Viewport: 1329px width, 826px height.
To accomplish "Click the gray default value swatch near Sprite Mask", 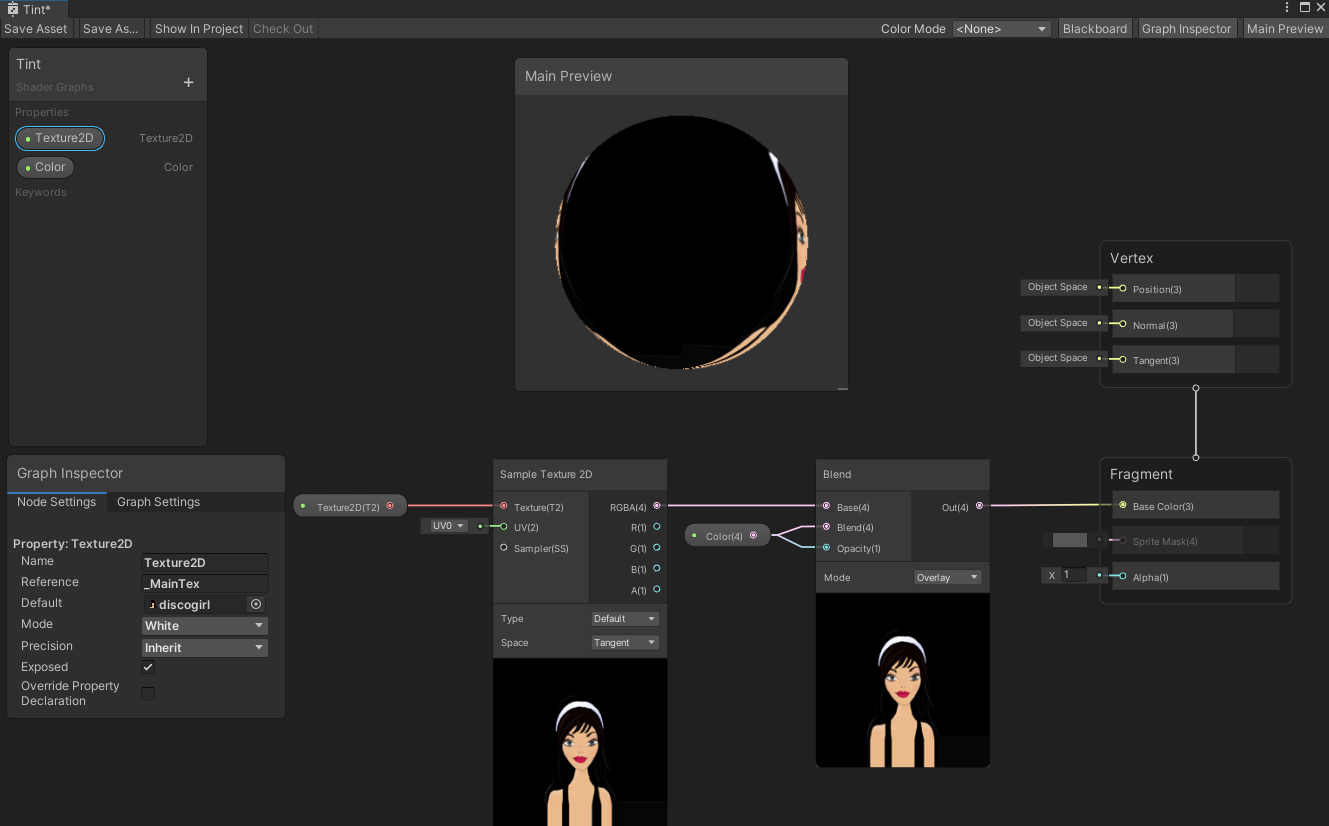I will tap(1069, 540).
